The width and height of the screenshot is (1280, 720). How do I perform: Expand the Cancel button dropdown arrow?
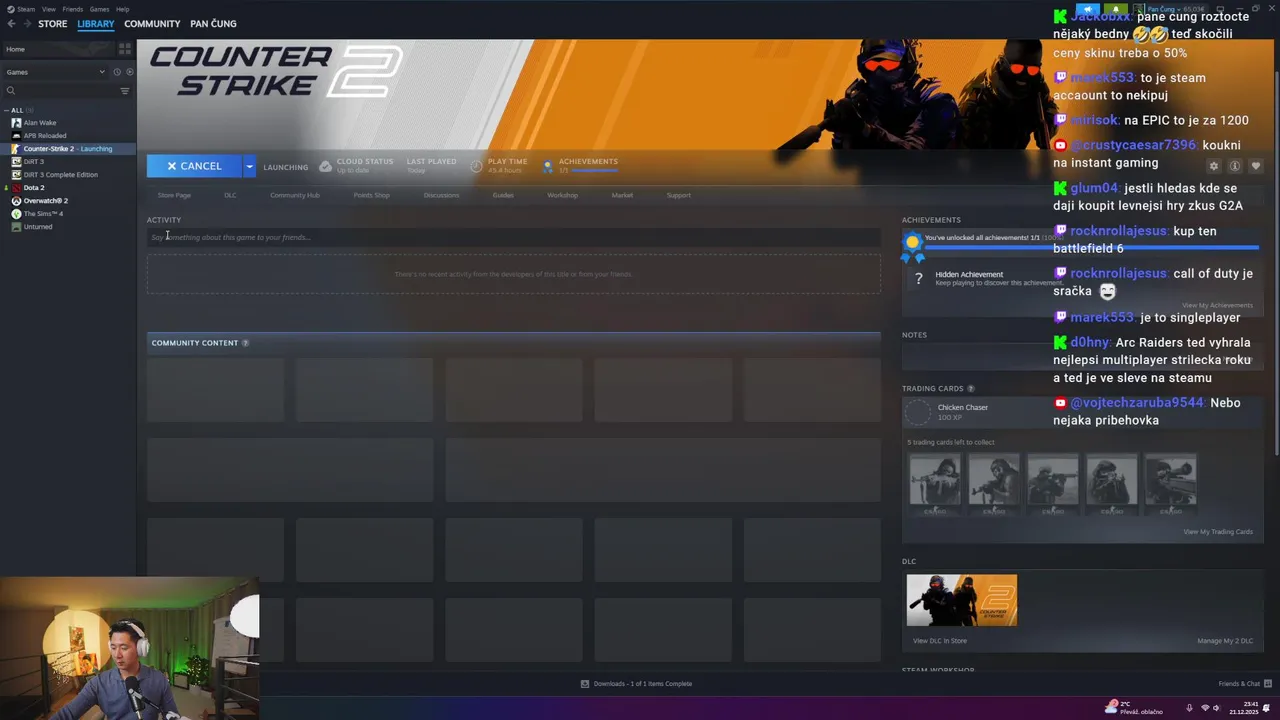point(249,166)
